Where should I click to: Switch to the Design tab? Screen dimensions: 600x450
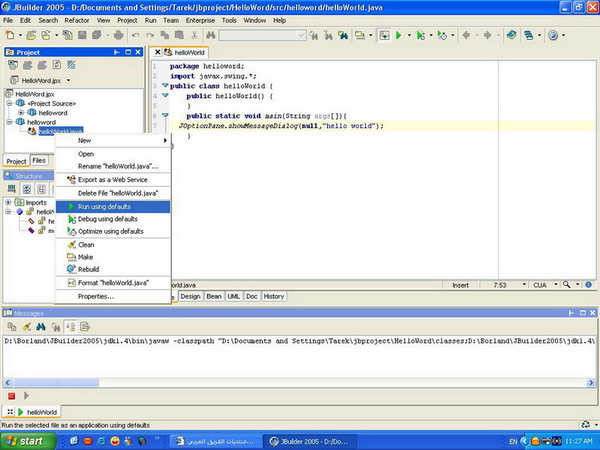(x=190, y=297)
